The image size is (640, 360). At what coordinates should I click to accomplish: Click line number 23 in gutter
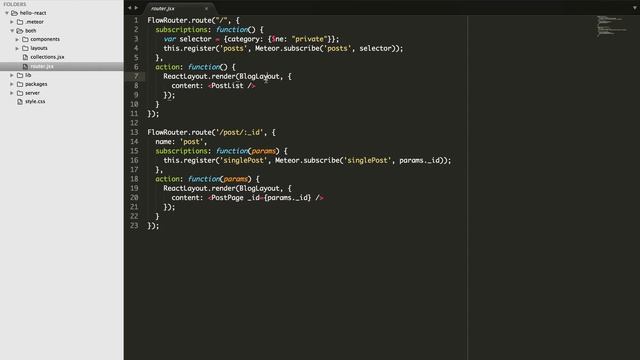tap(134, 225)
